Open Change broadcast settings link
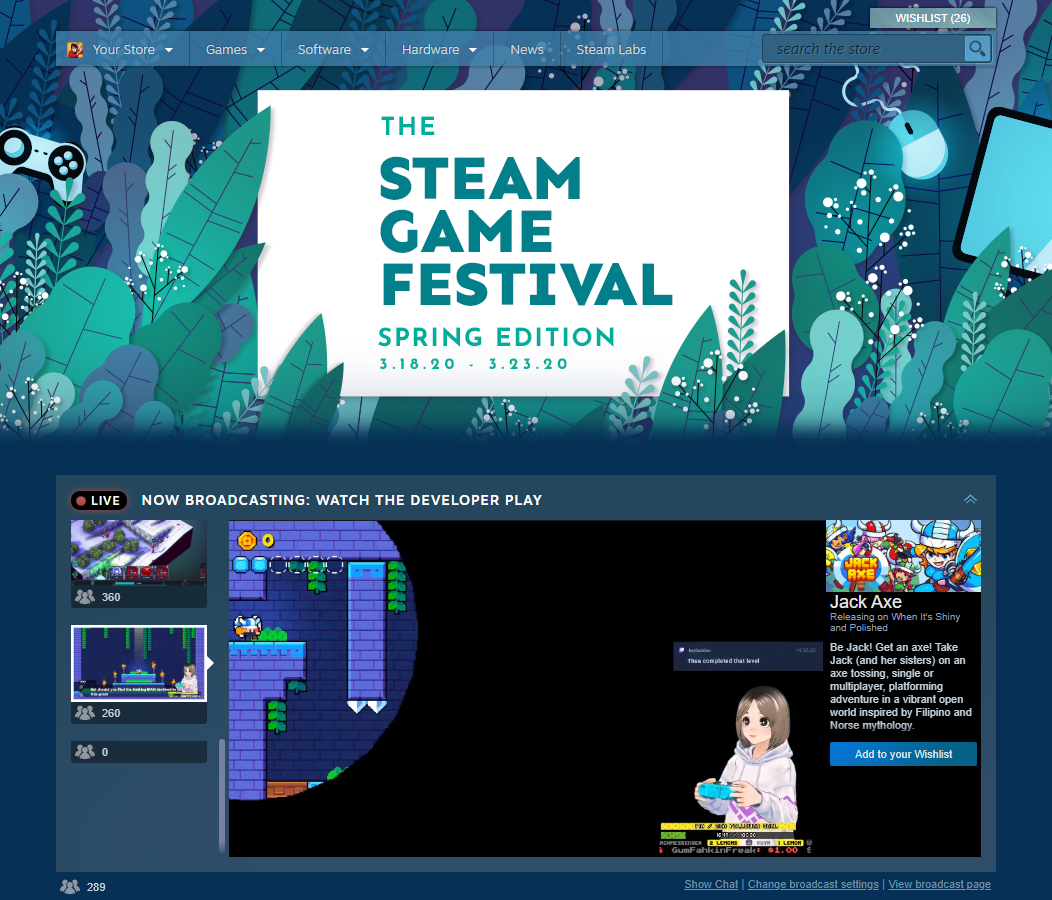1052x900 pixels. click(x=813, y=885)
